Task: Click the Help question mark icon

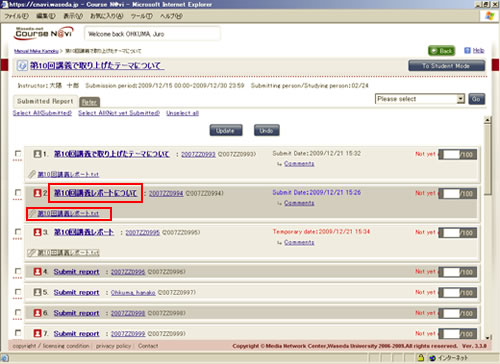Action: [467, 50]
